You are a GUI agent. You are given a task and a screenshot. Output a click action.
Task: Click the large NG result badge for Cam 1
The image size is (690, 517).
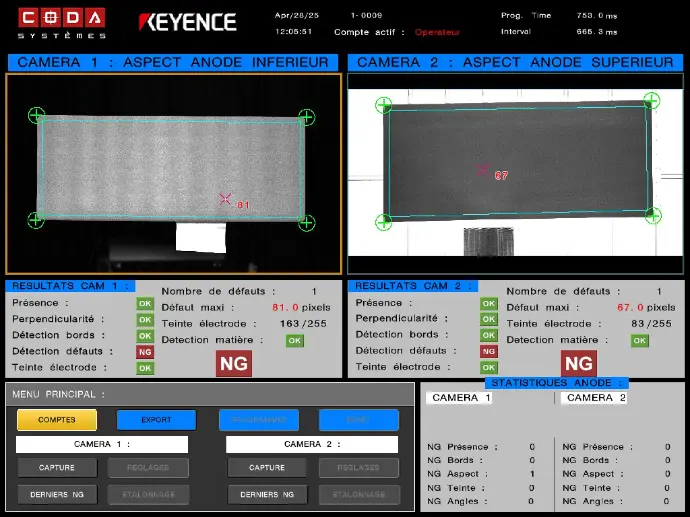pos(234,363)
